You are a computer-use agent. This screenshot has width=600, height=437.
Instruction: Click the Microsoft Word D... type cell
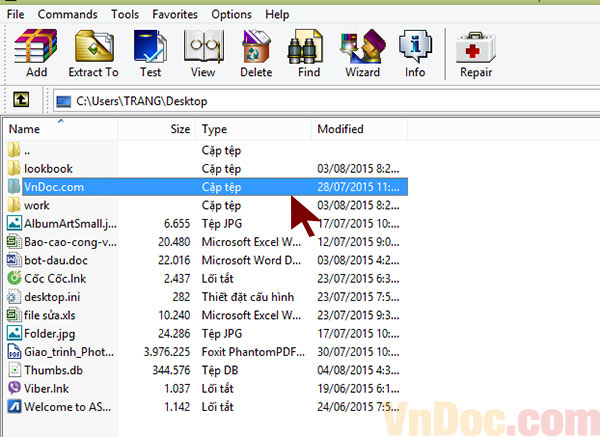coord(251,260)
